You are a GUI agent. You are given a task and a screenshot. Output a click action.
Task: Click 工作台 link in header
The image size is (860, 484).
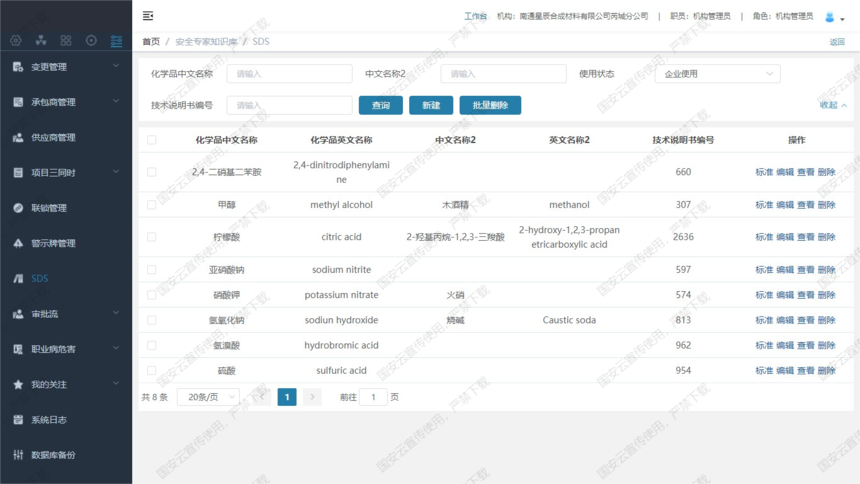476,16
